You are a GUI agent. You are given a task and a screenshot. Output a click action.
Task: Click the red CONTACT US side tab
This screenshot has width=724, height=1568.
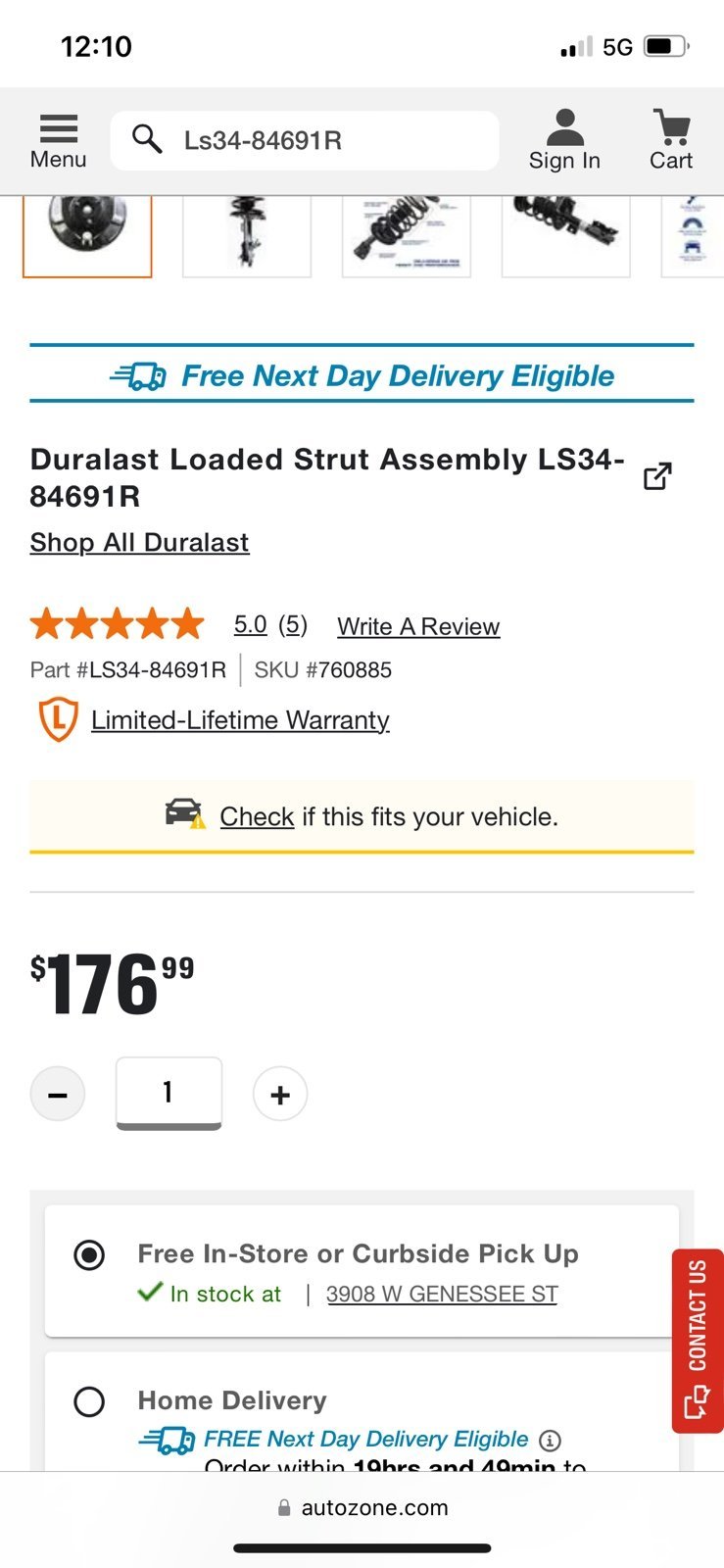click(698, 1341)
